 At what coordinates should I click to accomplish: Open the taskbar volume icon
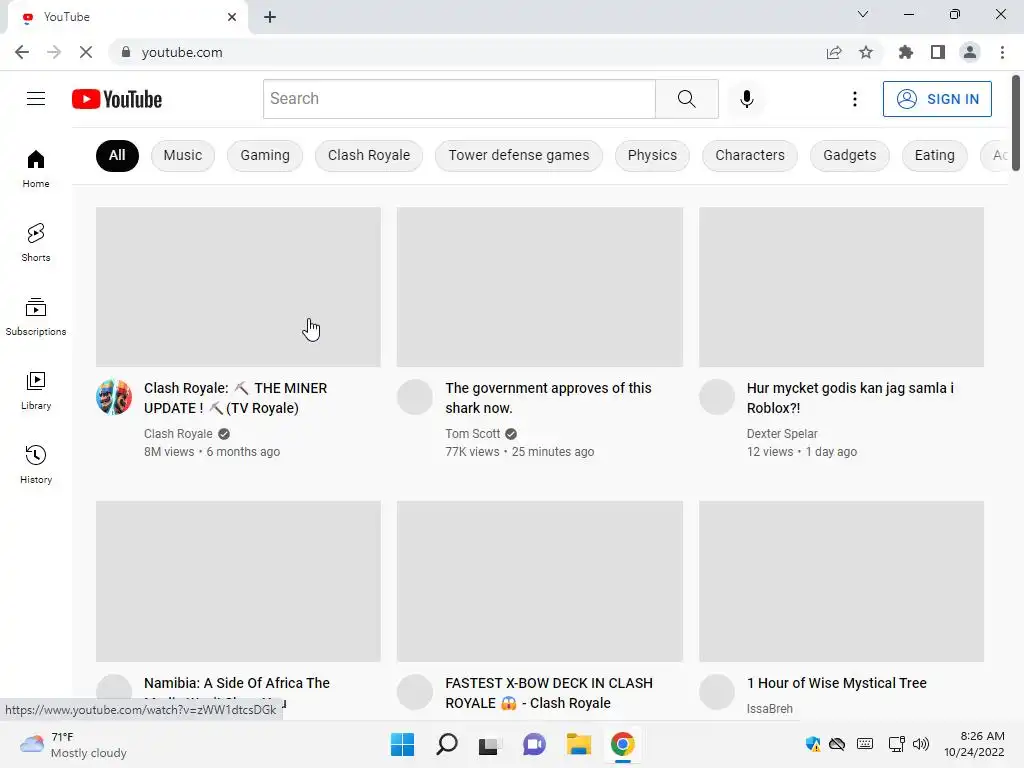pos(921,744)
